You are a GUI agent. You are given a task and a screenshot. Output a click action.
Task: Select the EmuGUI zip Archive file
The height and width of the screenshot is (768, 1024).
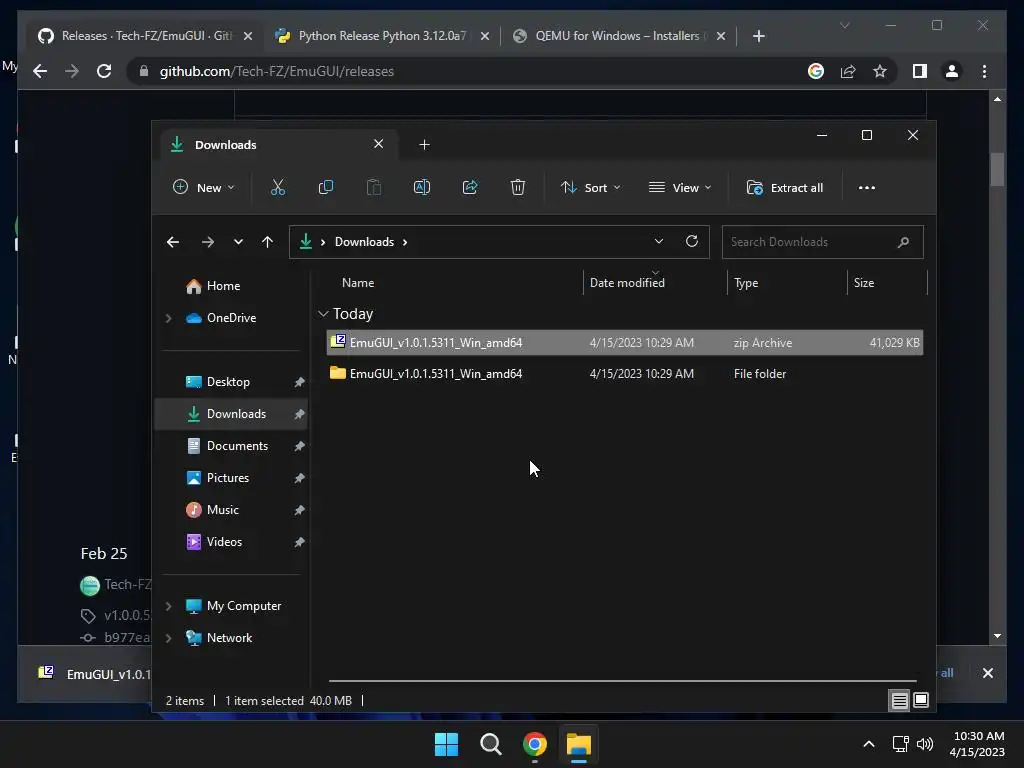pyautogui.click(x=624, y=343)
